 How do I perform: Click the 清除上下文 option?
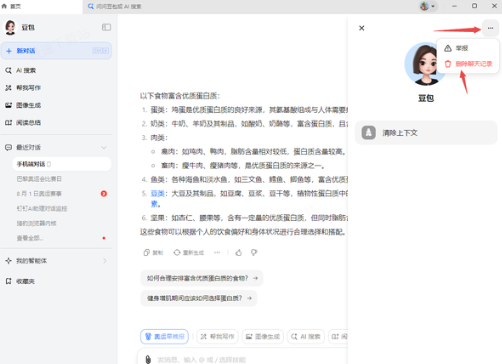coord(426,133)
